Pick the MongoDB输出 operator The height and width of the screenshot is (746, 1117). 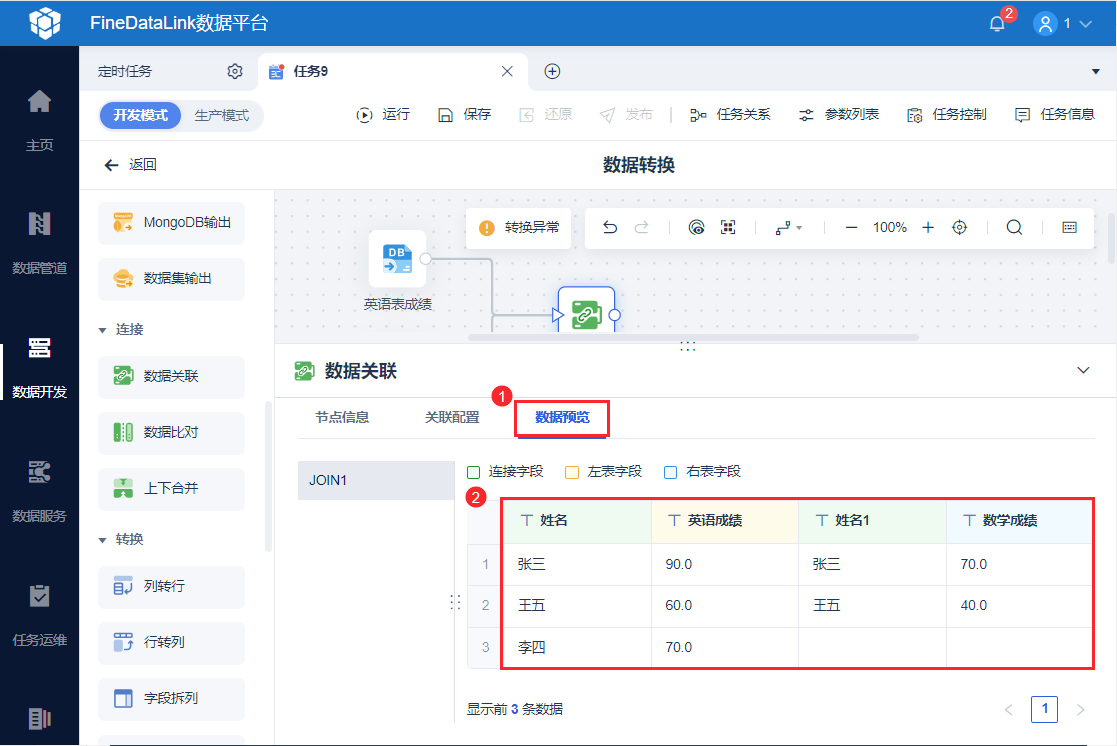(x=172, y=223)
